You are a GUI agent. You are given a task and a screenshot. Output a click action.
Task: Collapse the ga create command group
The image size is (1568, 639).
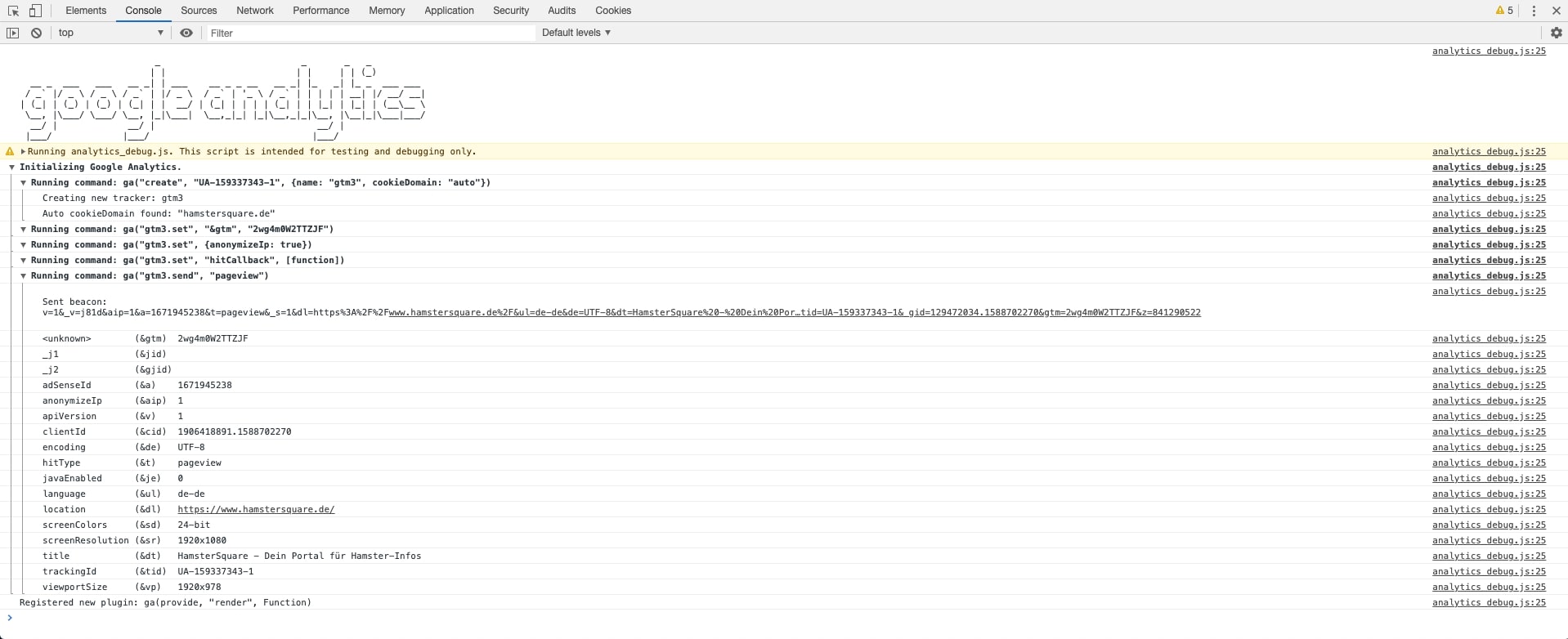click(24, 183)
